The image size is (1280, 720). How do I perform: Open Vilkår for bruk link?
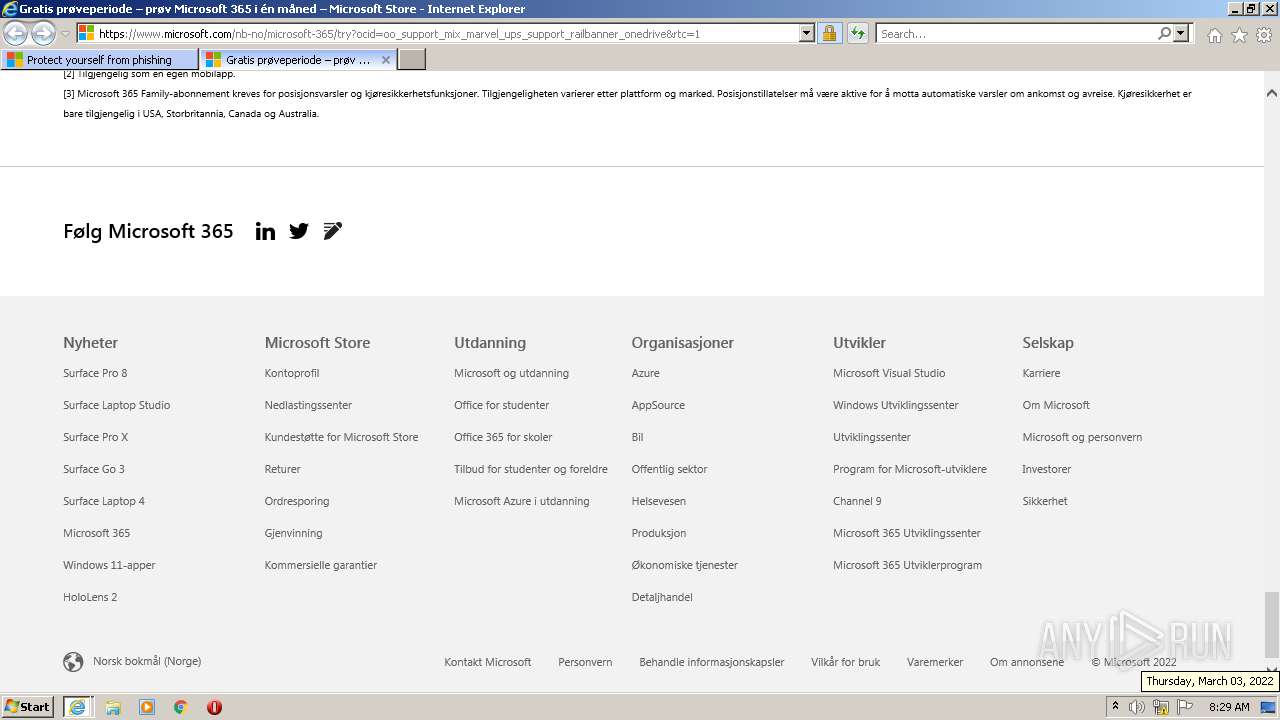845,662
